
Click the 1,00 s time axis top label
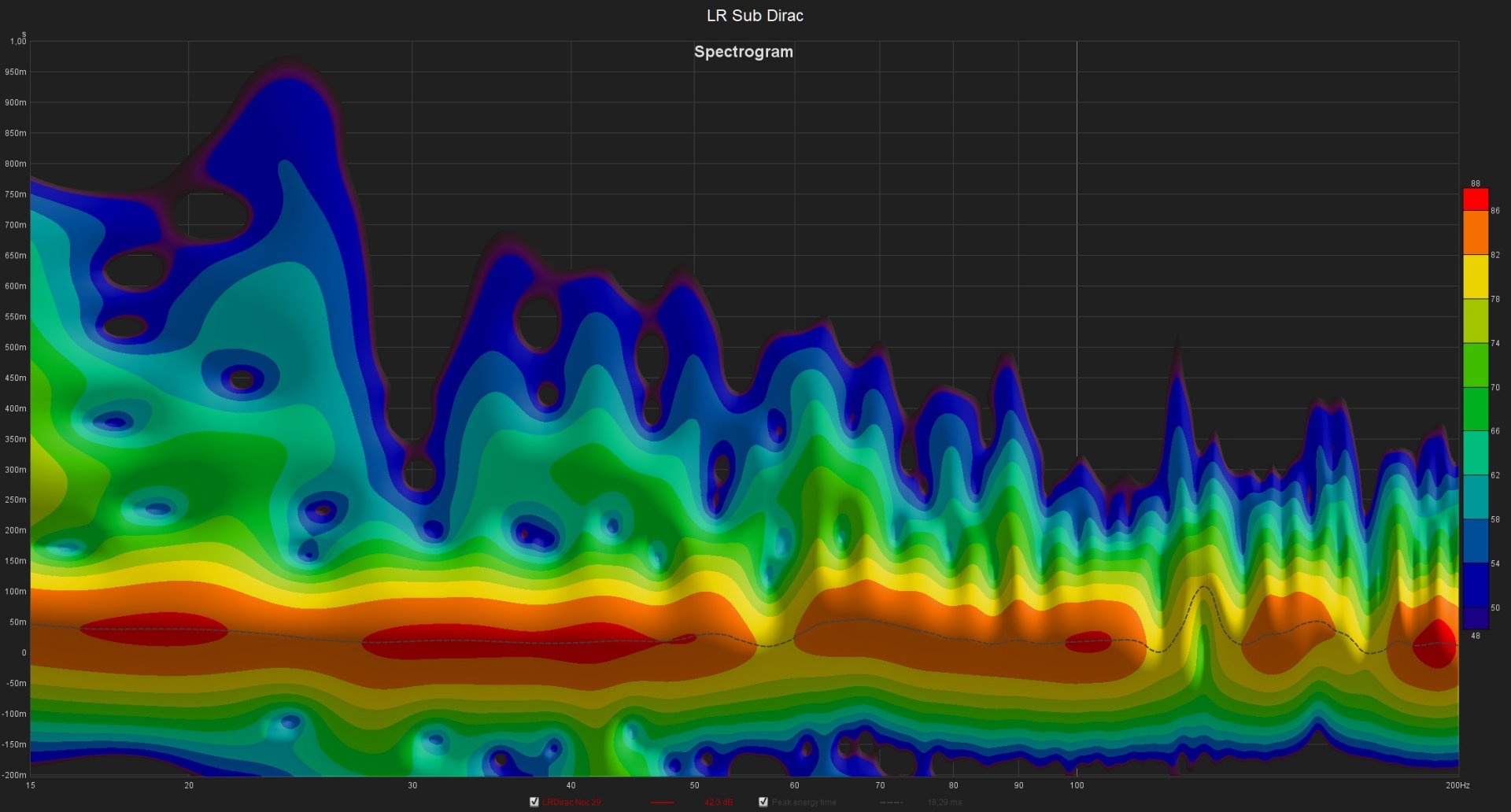click(17, 42)
